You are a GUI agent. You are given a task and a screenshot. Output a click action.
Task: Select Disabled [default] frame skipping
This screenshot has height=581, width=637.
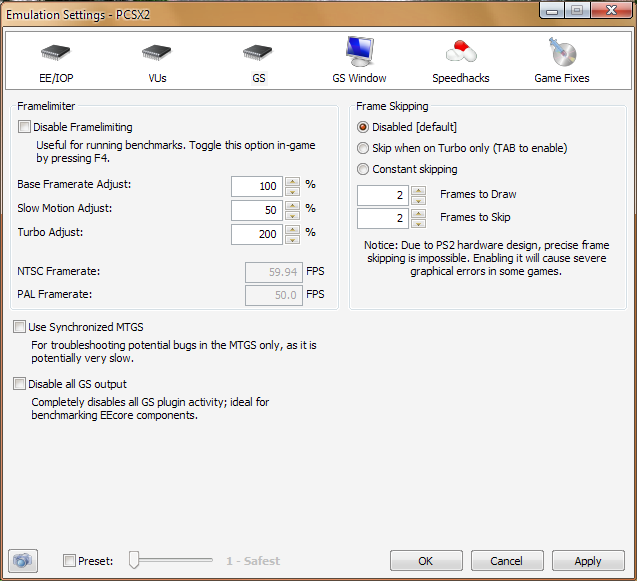pos(362,127)
